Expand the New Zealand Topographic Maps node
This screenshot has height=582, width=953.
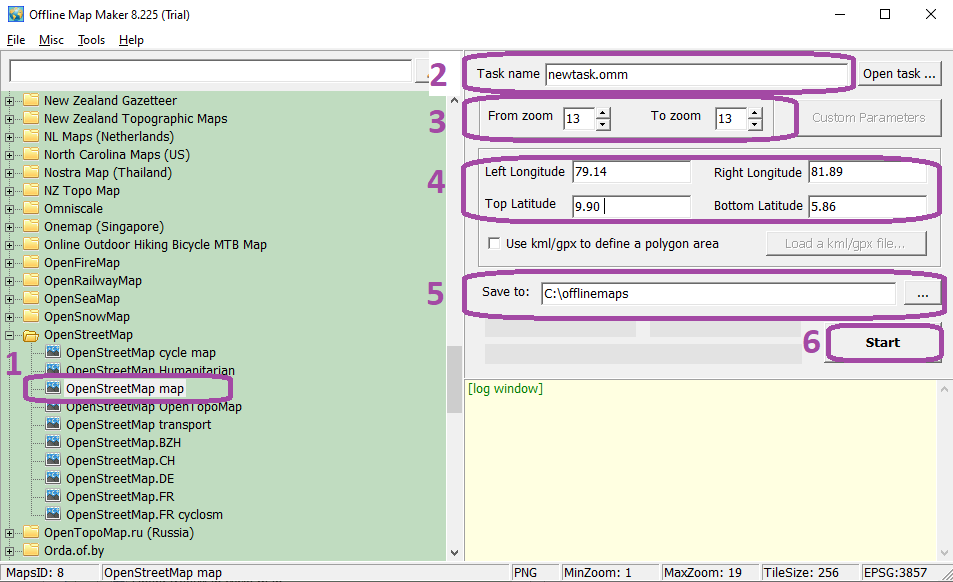9,119
